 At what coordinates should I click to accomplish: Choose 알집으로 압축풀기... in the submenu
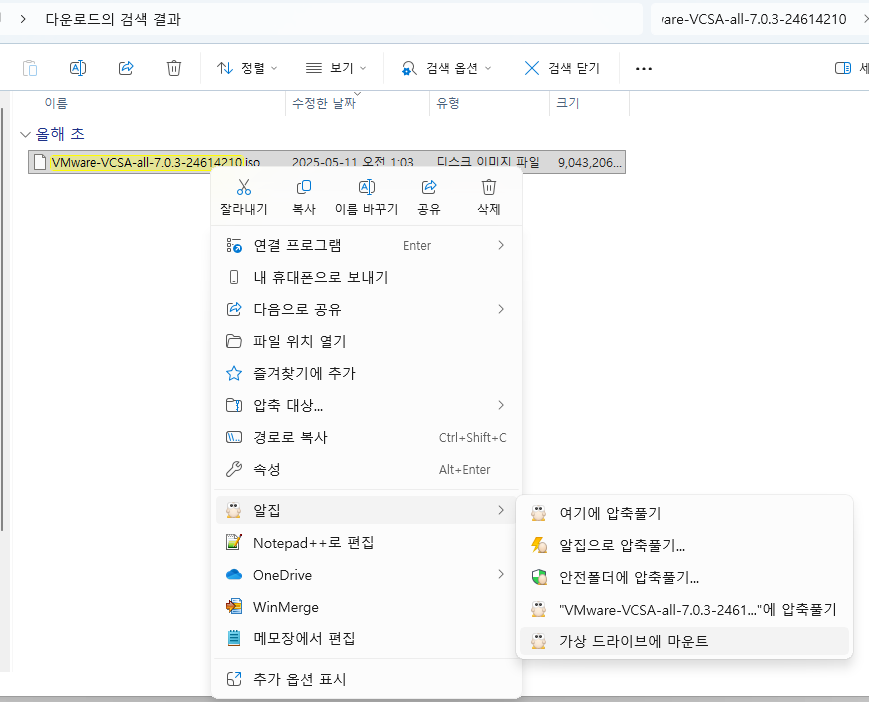(684, 545)
